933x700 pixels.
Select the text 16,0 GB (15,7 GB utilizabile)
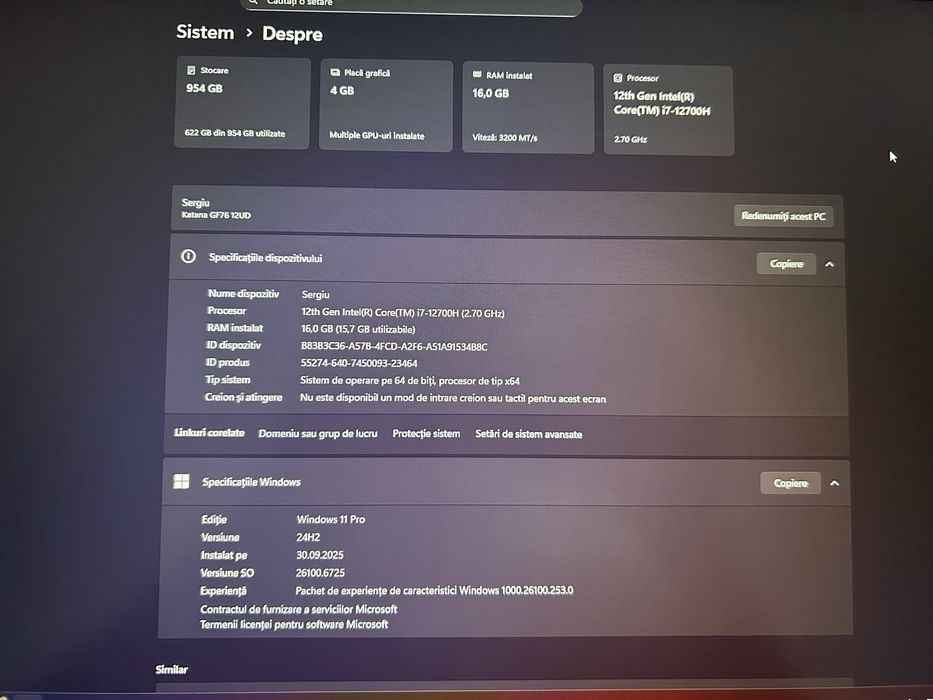coord(358,329)
